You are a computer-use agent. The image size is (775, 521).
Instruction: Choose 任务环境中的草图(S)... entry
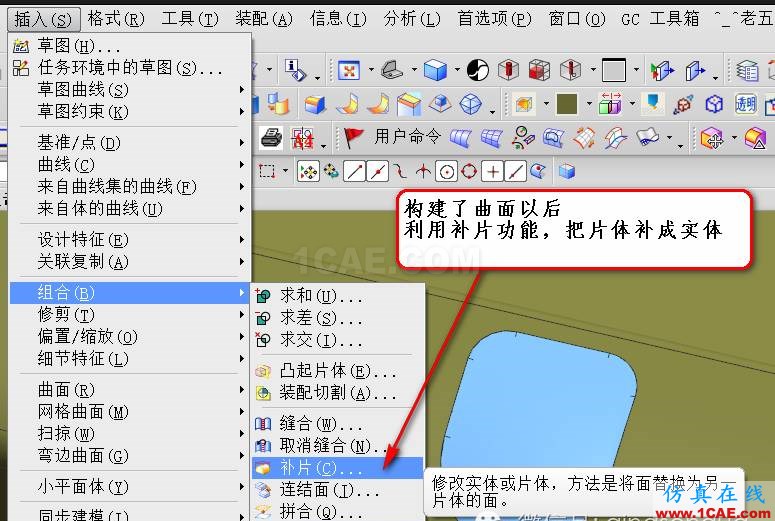[x=130, y=68]
